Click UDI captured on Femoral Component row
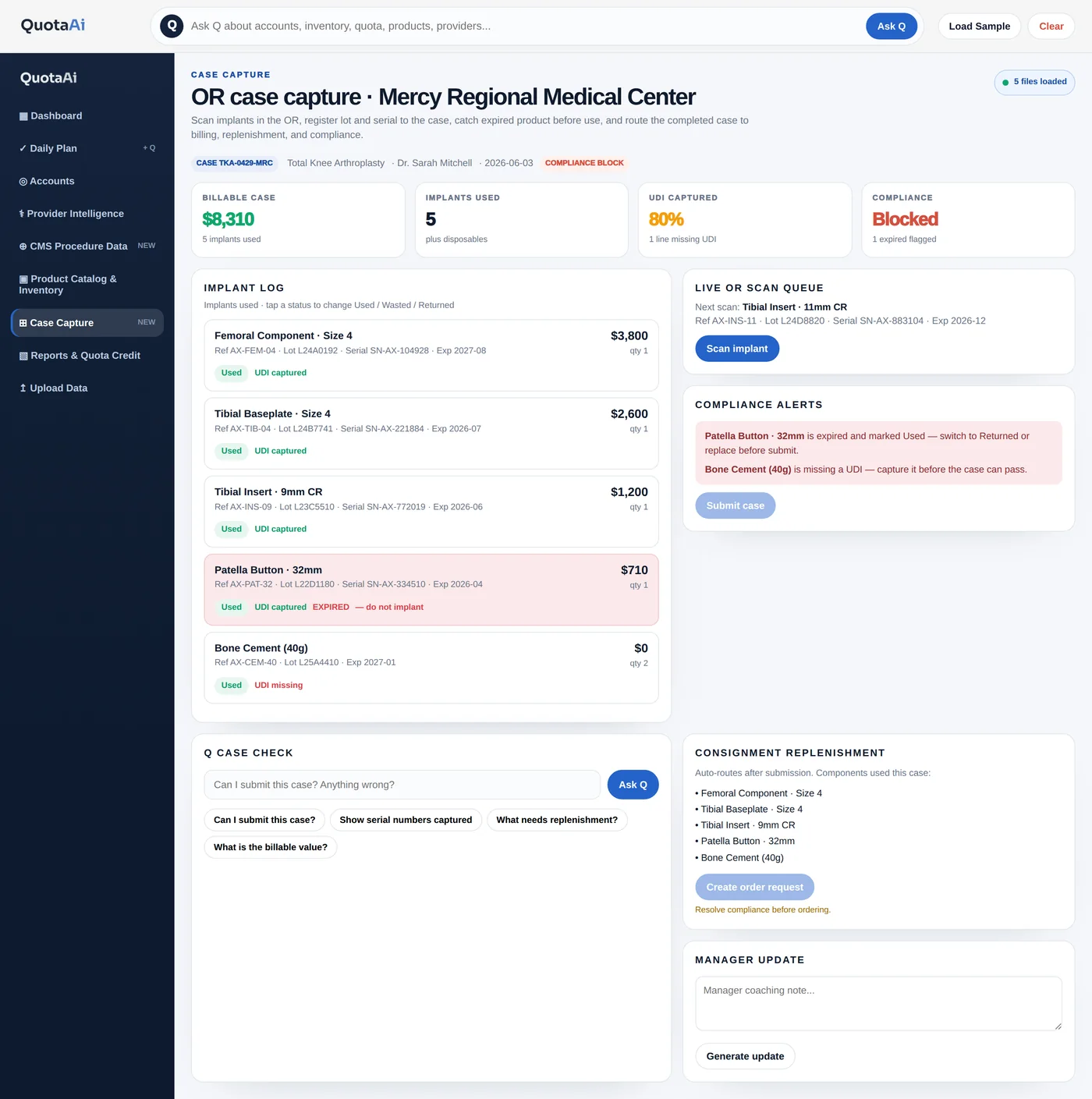The height and width of the screenshot is (1099, 1092). (x=280, y=373)
